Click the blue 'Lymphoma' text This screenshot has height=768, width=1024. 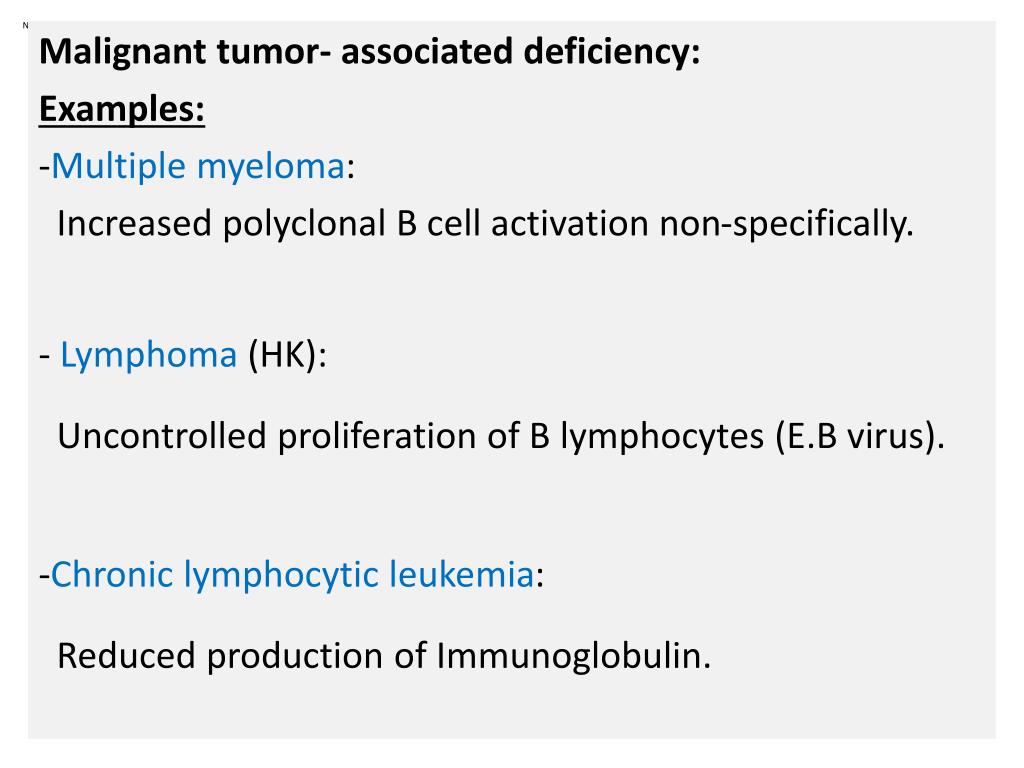click(148, 355)
